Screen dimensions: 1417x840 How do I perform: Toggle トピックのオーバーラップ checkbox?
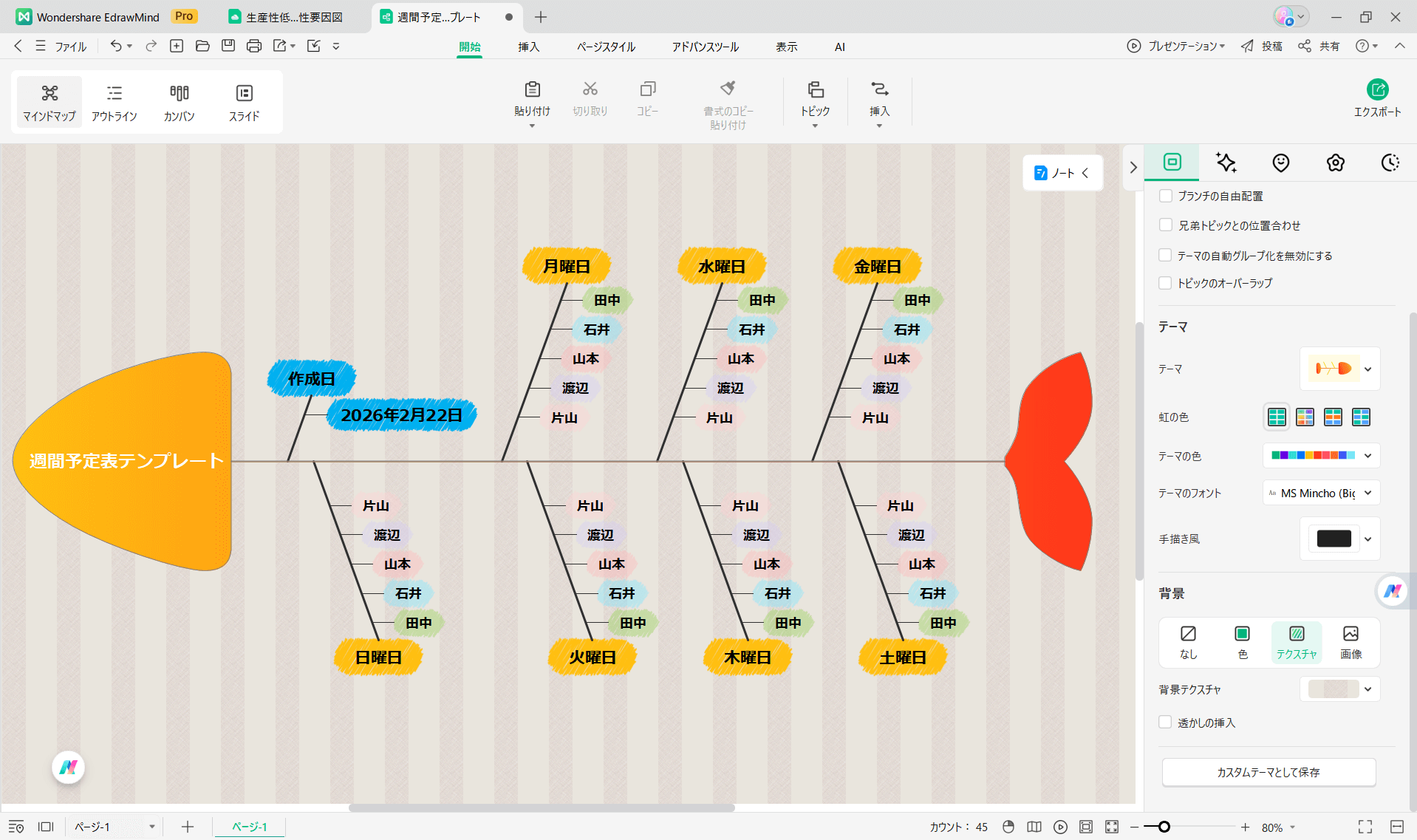pos(1166,283)
